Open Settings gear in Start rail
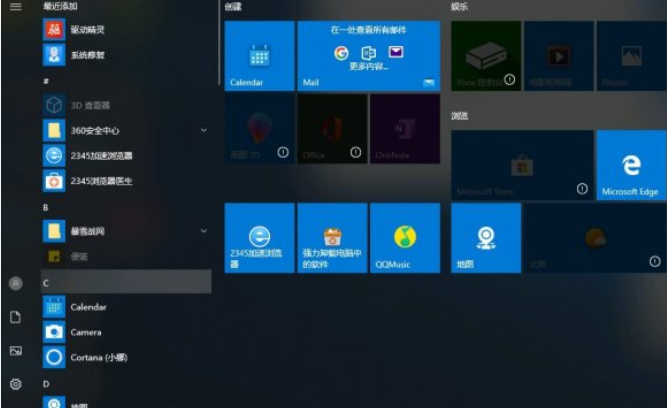Image resolution: width=667 pixels, height=408 pixels. tap(16, 384)
